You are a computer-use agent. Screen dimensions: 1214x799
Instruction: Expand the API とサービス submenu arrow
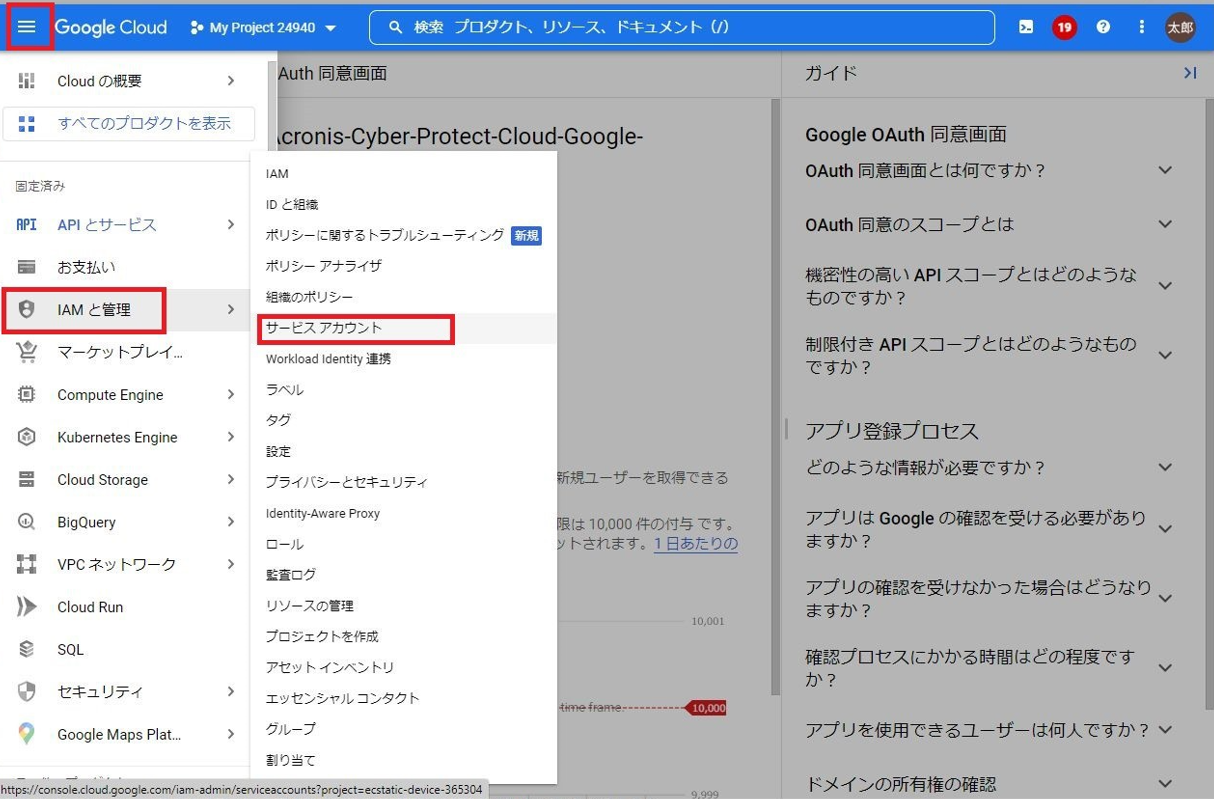click(231, 225)
